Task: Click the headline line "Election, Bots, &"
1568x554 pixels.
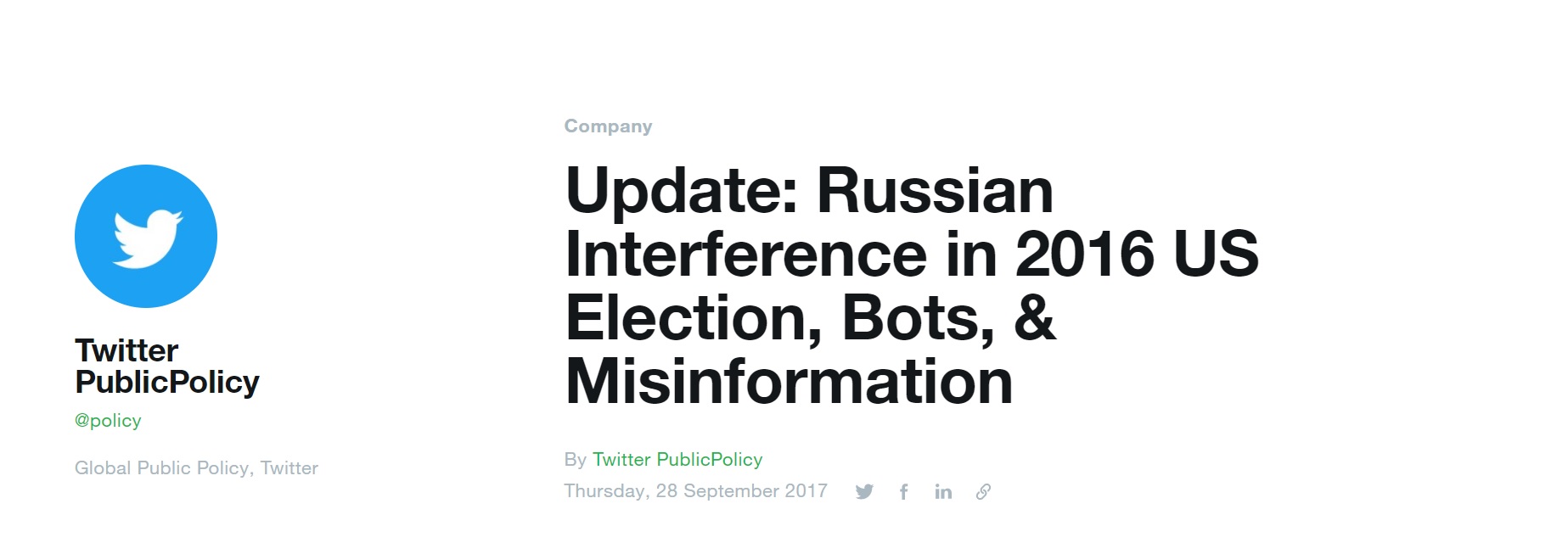Action: coord(811,318)
